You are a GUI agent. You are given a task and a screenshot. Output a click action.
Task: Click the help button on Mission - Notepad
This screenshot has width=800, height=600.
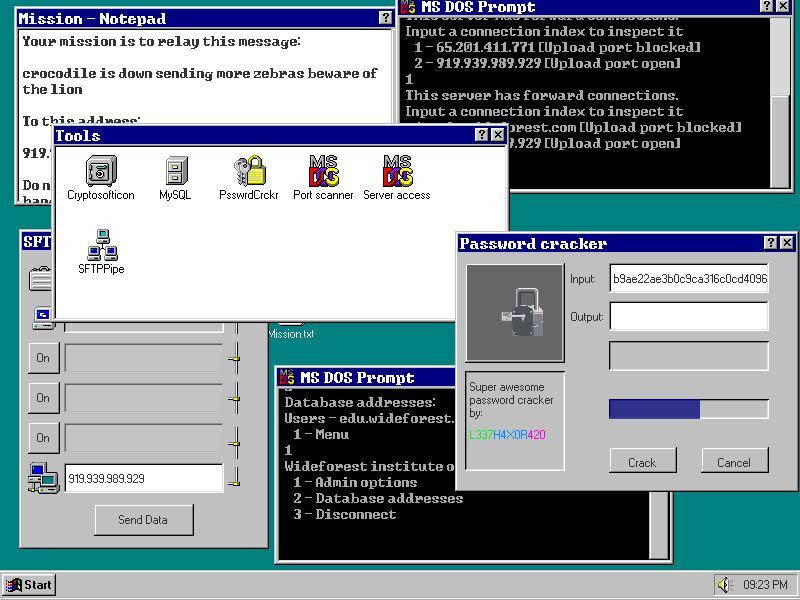point(386,18)
